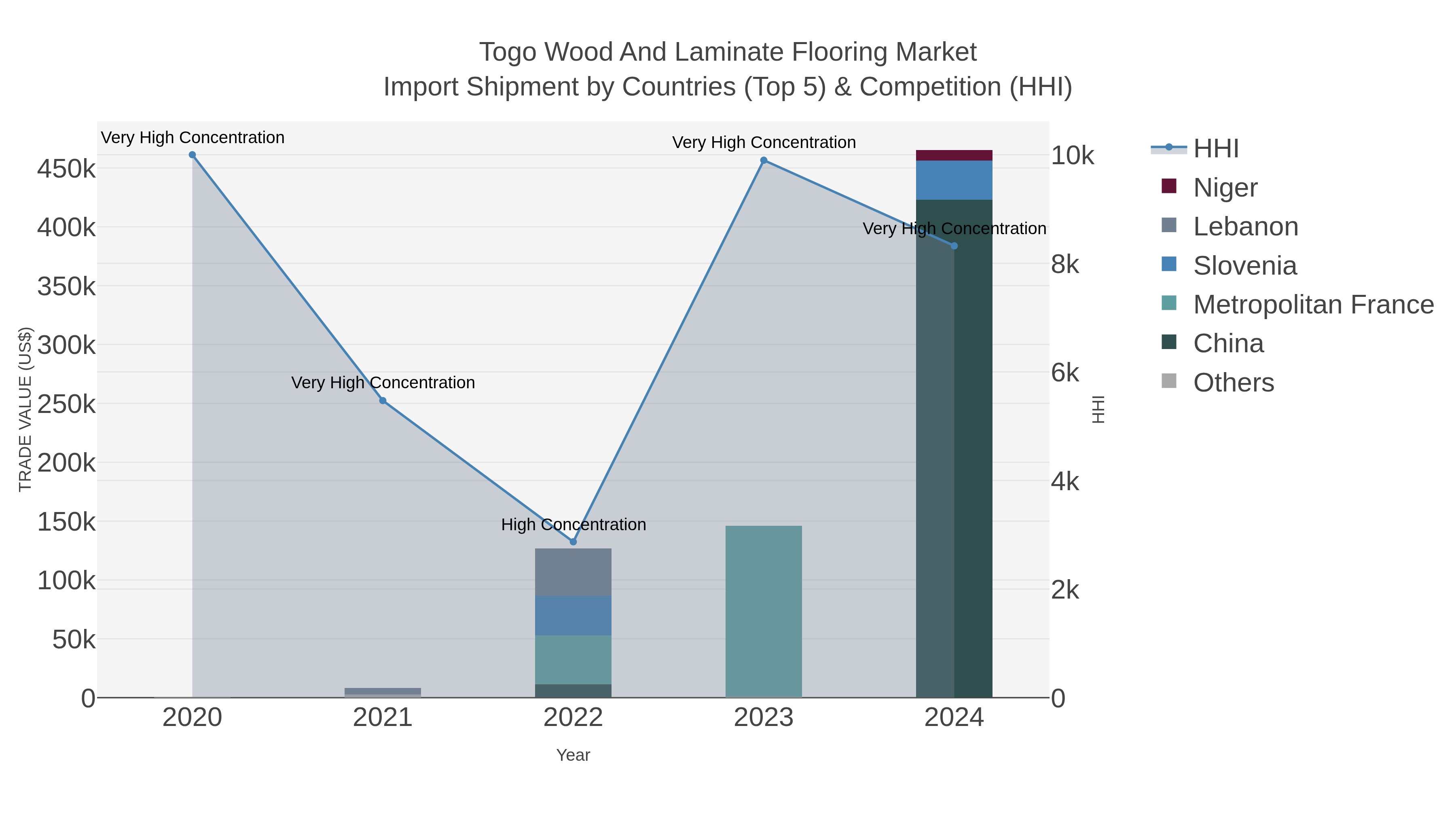Click the 8k HHI axis tick label
The width and height of the screenshot is (1456, 819).
[1065, 264]
